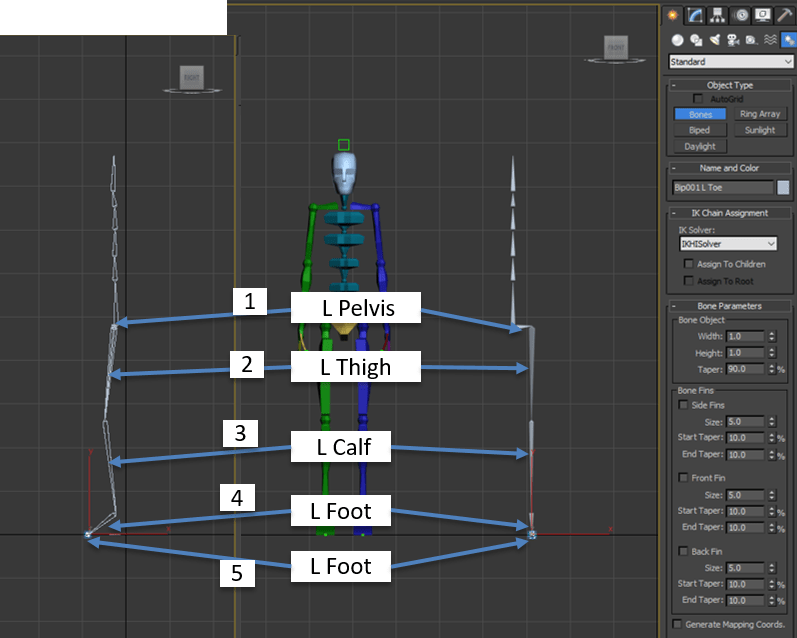Select the Space Warps wave icon
Viewport: 797px width, 638px height.
point(769,40)
